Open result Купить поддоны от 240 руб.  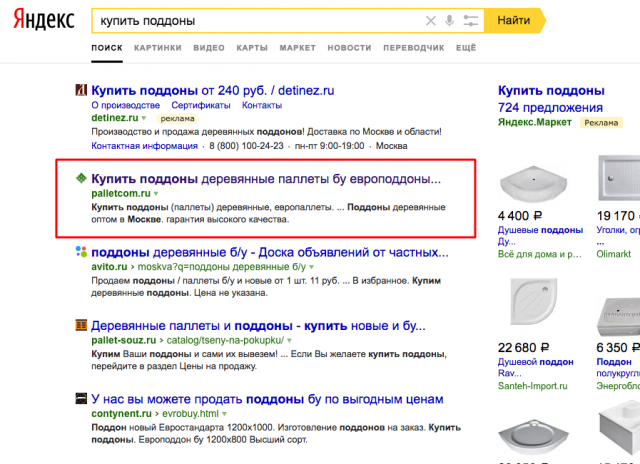click(x=213, y=90)
